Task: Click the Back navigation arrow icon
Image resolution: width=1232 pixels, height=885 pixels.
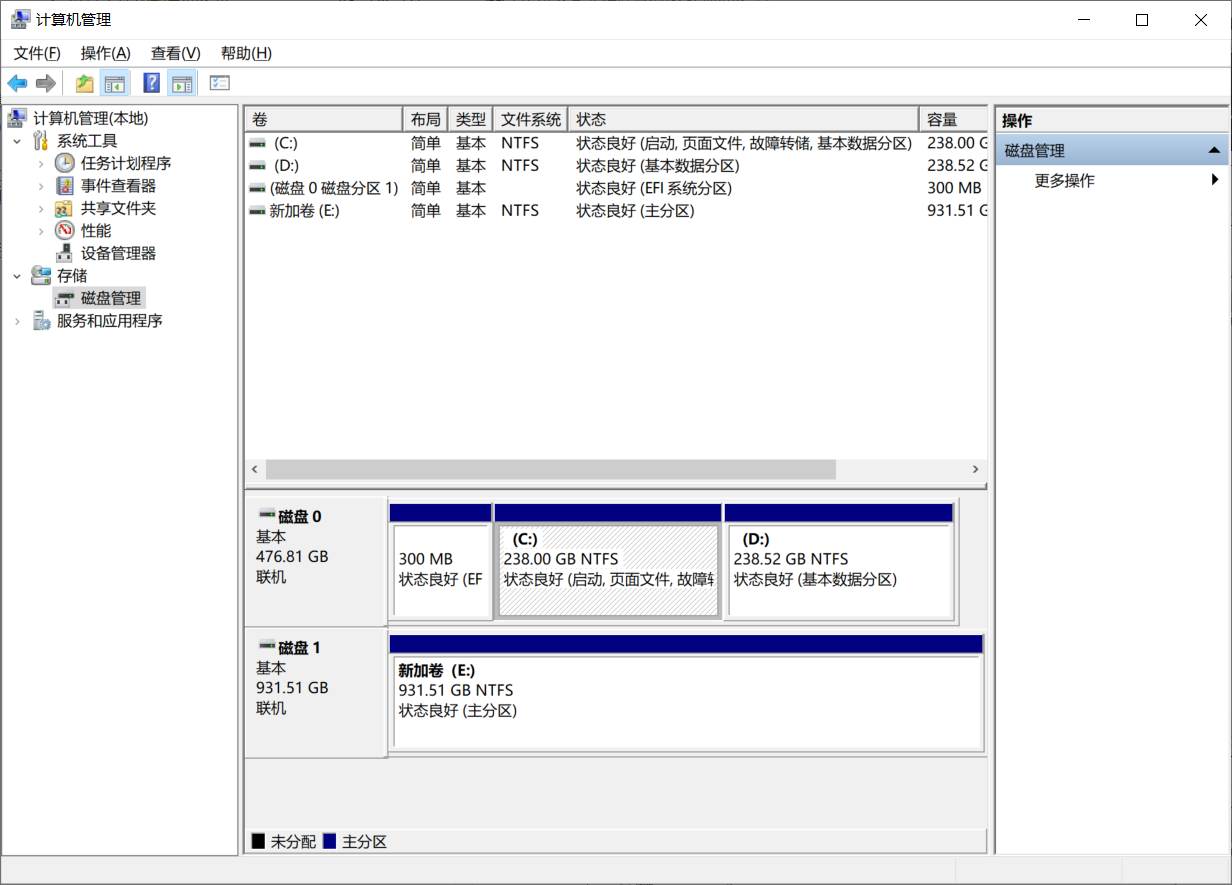Action: click(x=17, y=83)
